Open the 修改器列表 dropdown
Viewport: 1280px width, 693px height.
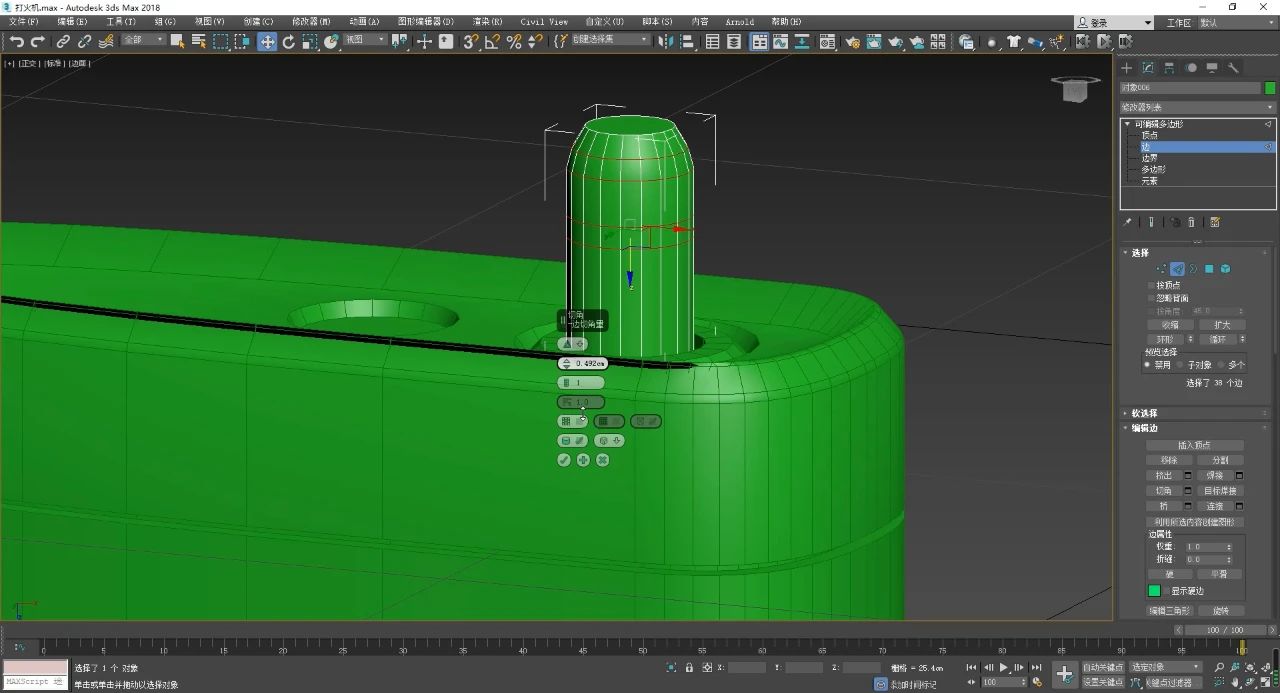[1197, 107]
